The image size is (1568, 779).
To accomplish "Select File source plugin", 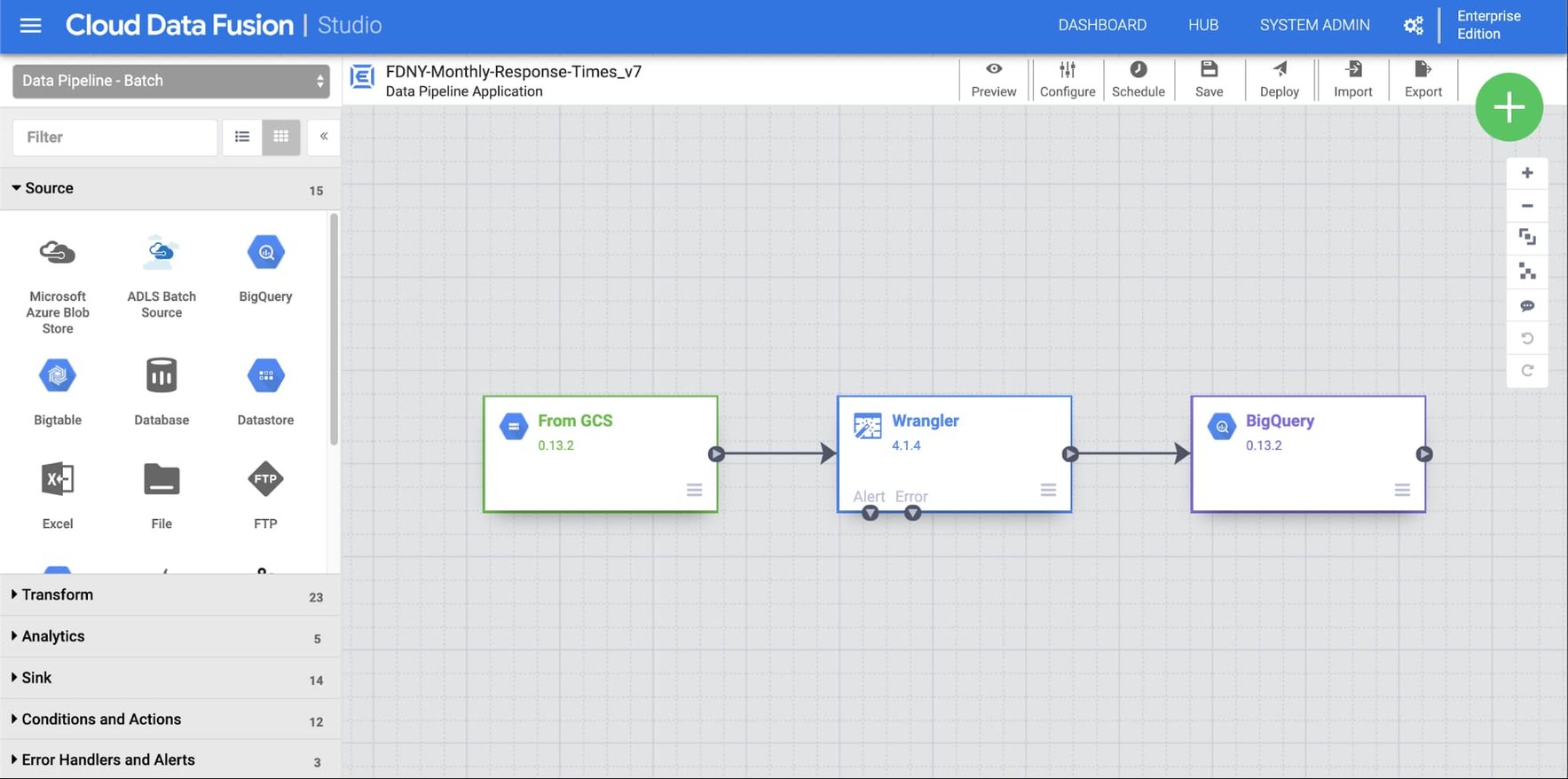I will (x=162, y=495).
